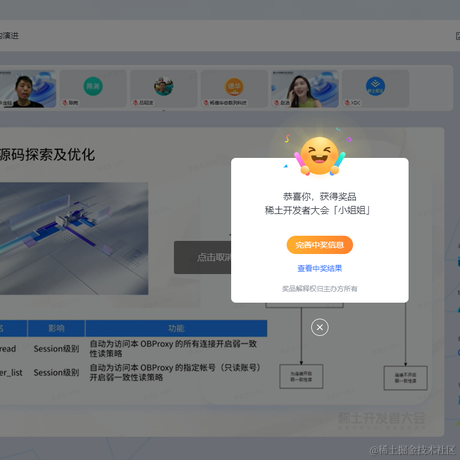Select the XDC participant tile
The height and width of the screenshot is (460, 460).
(x=375, y=89)
